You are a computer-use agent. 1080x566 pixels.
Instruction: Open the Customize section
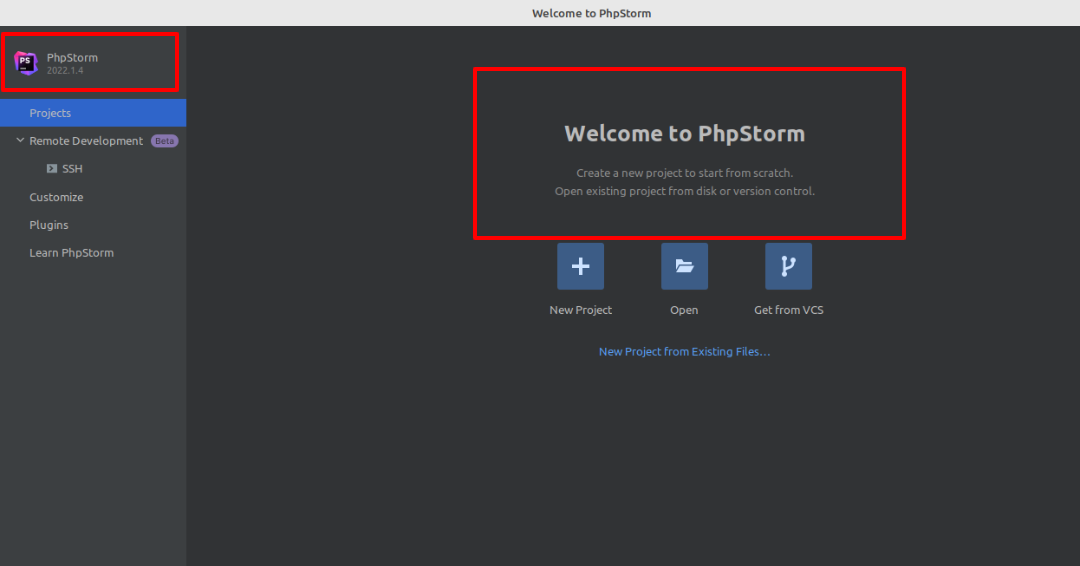[x=56, y=197]
